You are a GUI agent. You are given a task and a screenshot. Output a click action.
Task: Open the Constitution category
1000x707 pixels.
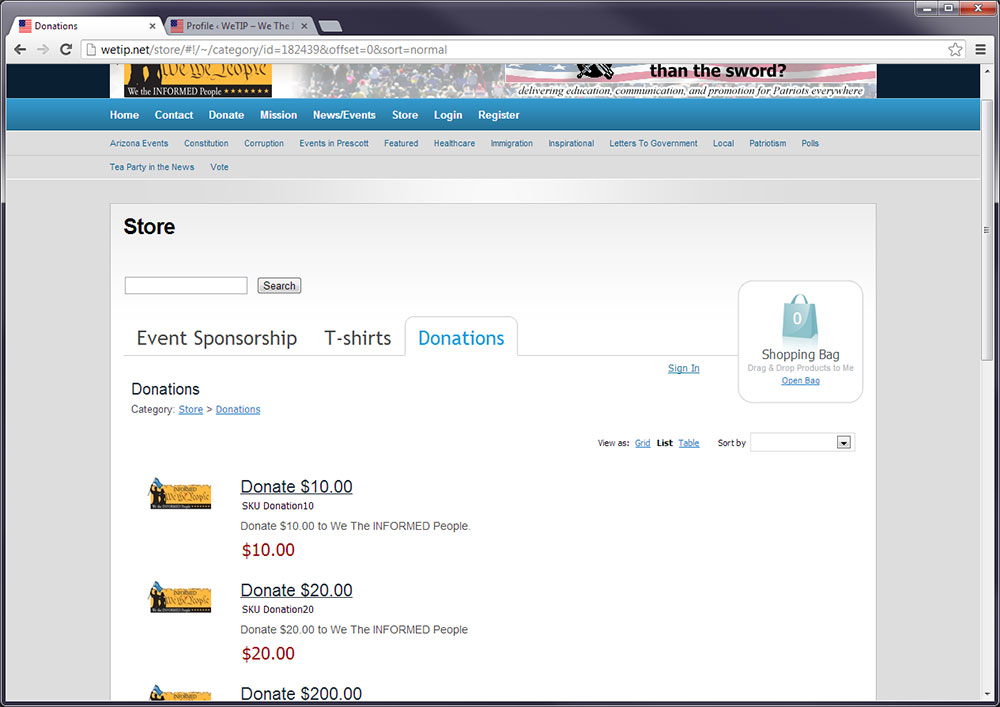coord(206,143)
